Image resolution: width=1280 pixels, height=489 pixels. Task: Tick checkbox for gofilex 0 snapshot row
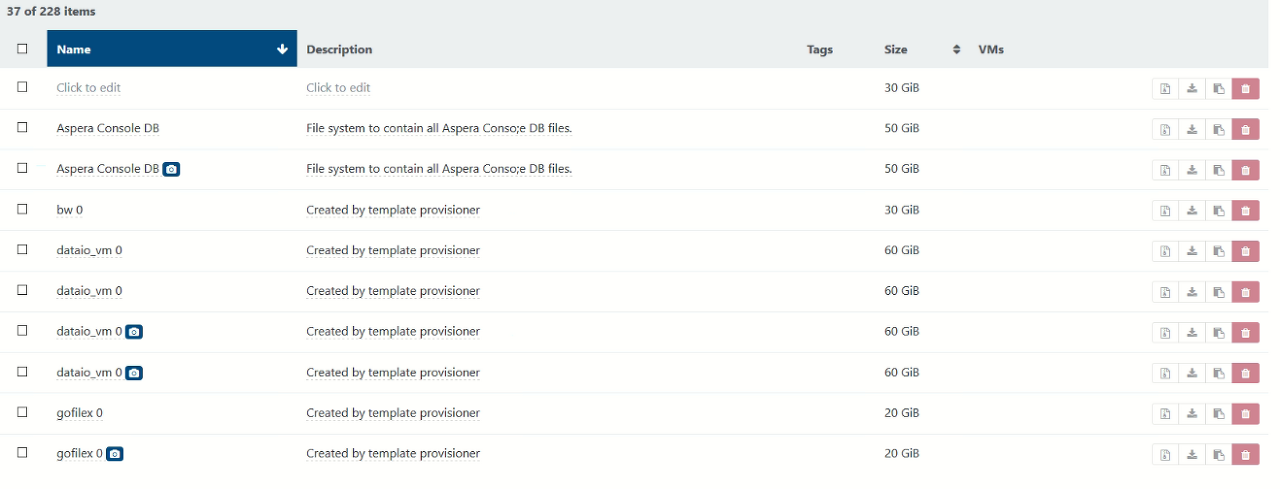[x=22, y=453]
